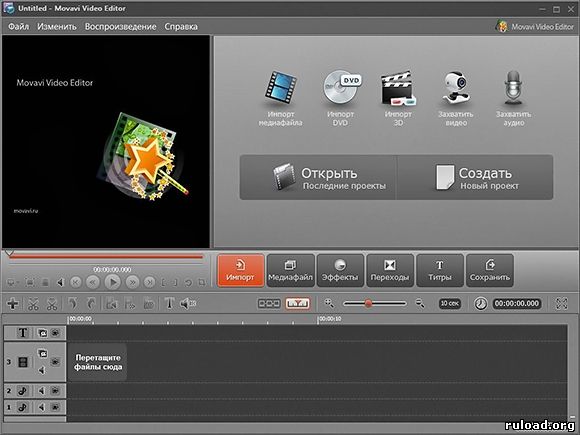
Task: Open the Сохранить save tab
Action: click(x=490, y=270)
